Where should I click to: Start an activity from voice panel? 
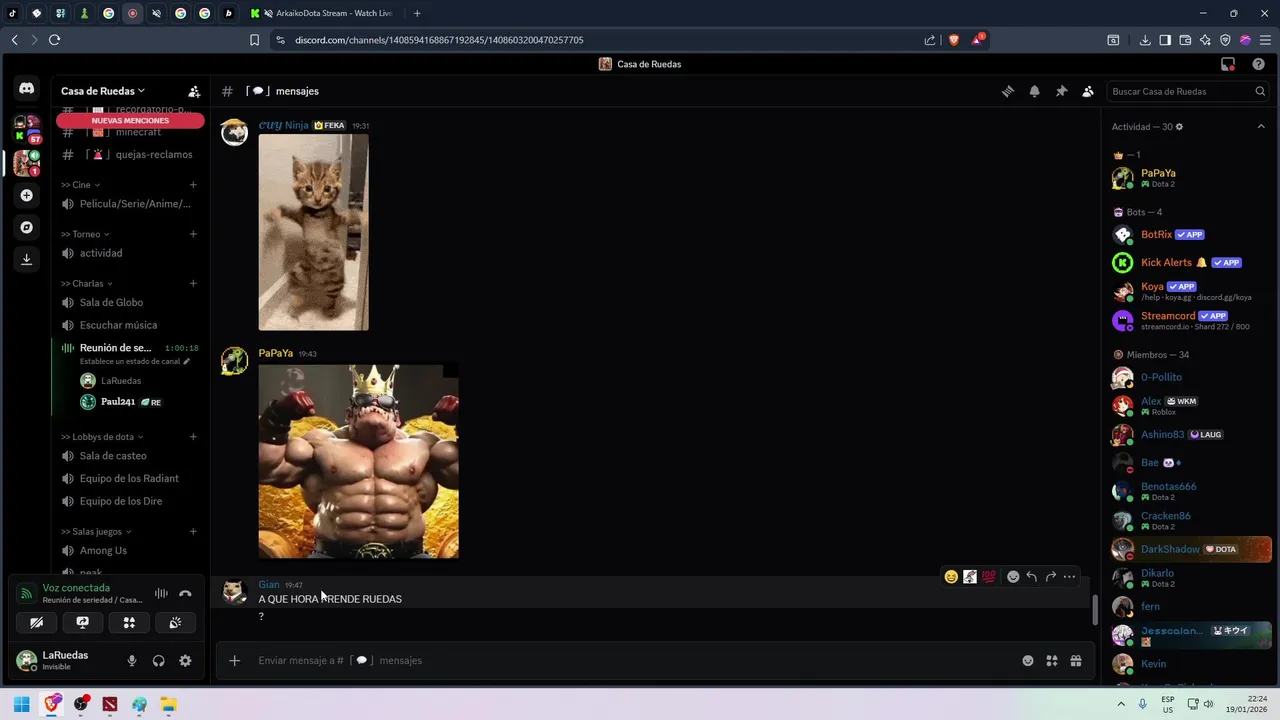pos(129,622)
